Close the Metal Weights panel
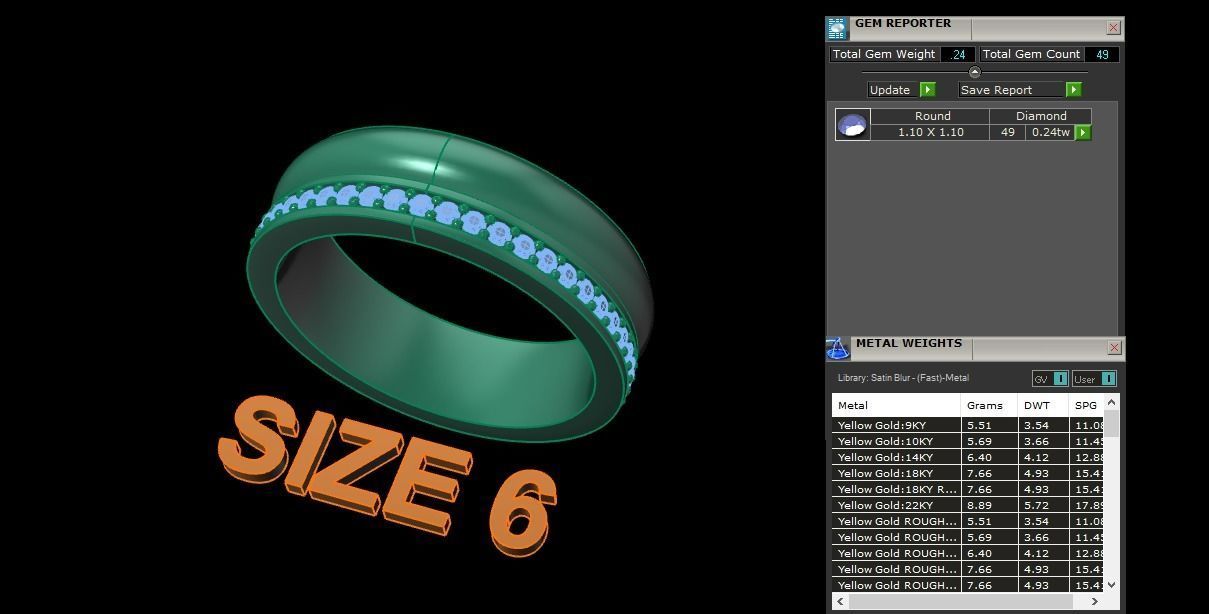The height and width of the screenshot is (614, 1209). pyautogui.click(x=1114, y=348)
